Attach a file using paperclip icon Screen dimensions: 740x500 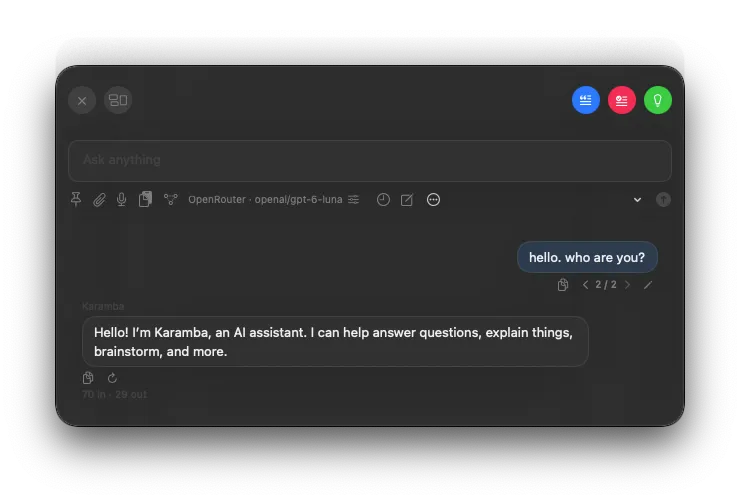[x=99, y=200]
